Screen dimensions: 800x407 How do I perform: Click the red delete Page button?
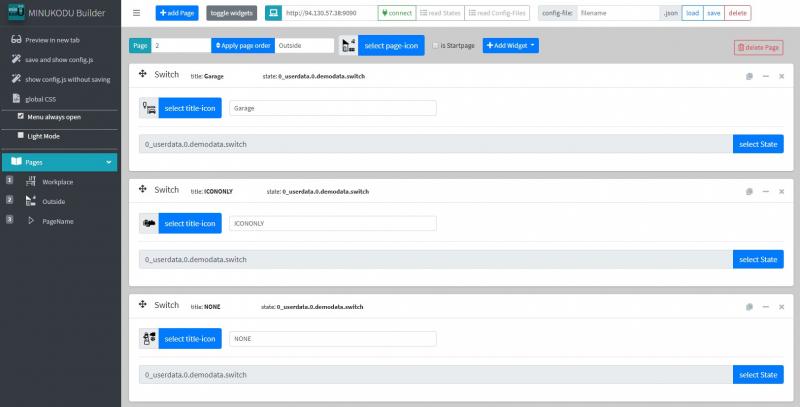click(x=757, y=47)
